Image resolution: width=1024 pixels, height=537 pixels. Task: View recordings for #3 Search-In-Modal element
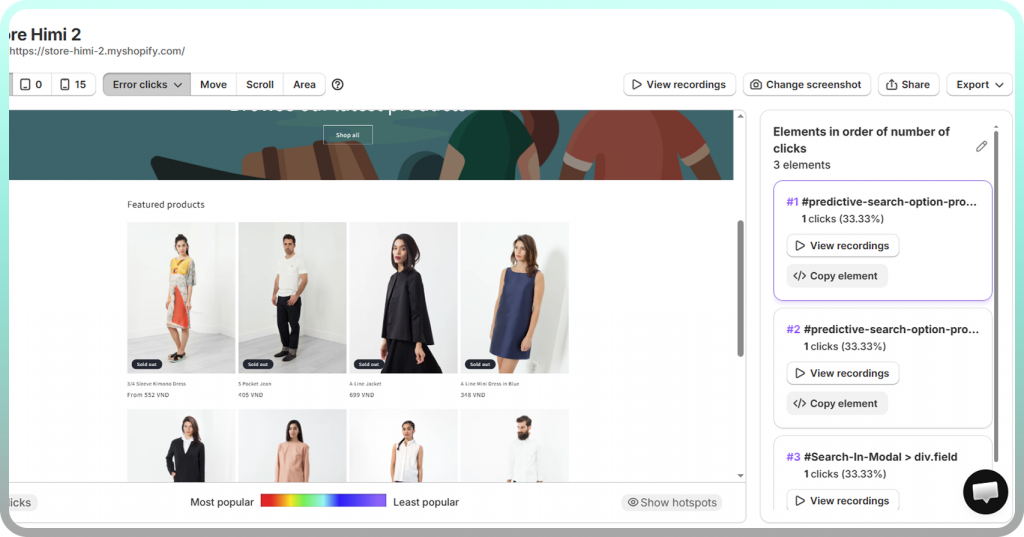(842, 501)
